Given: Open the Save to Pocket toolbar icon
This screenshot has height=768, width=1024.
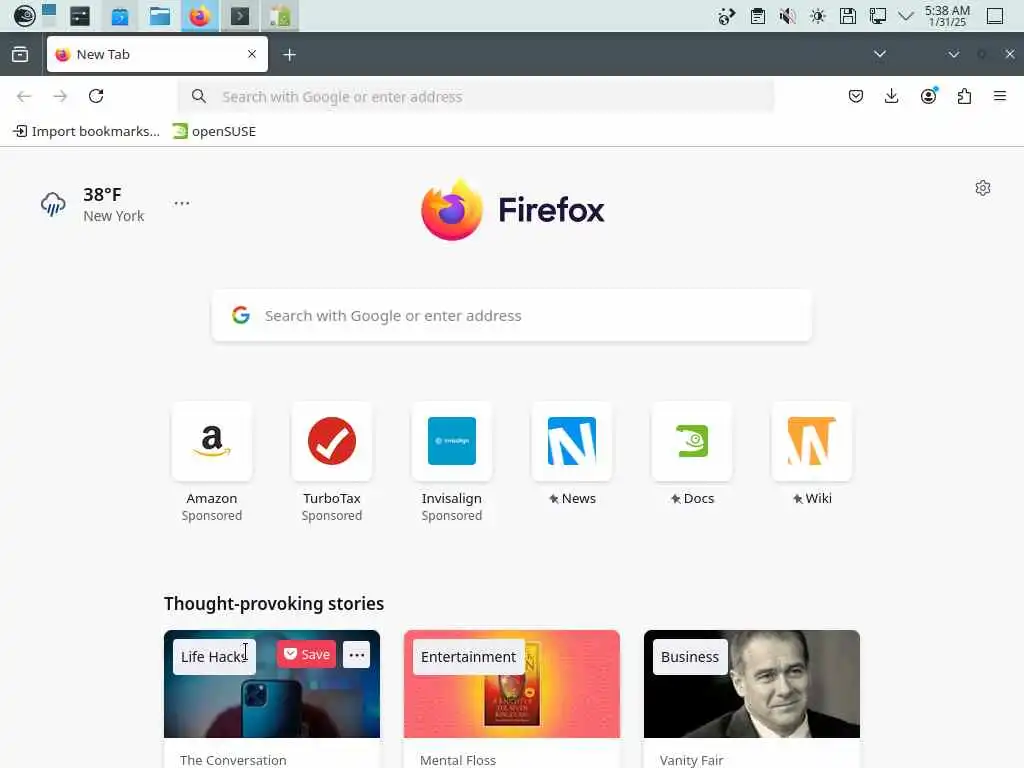Looking at the screenshot, I should click(856, 97).
